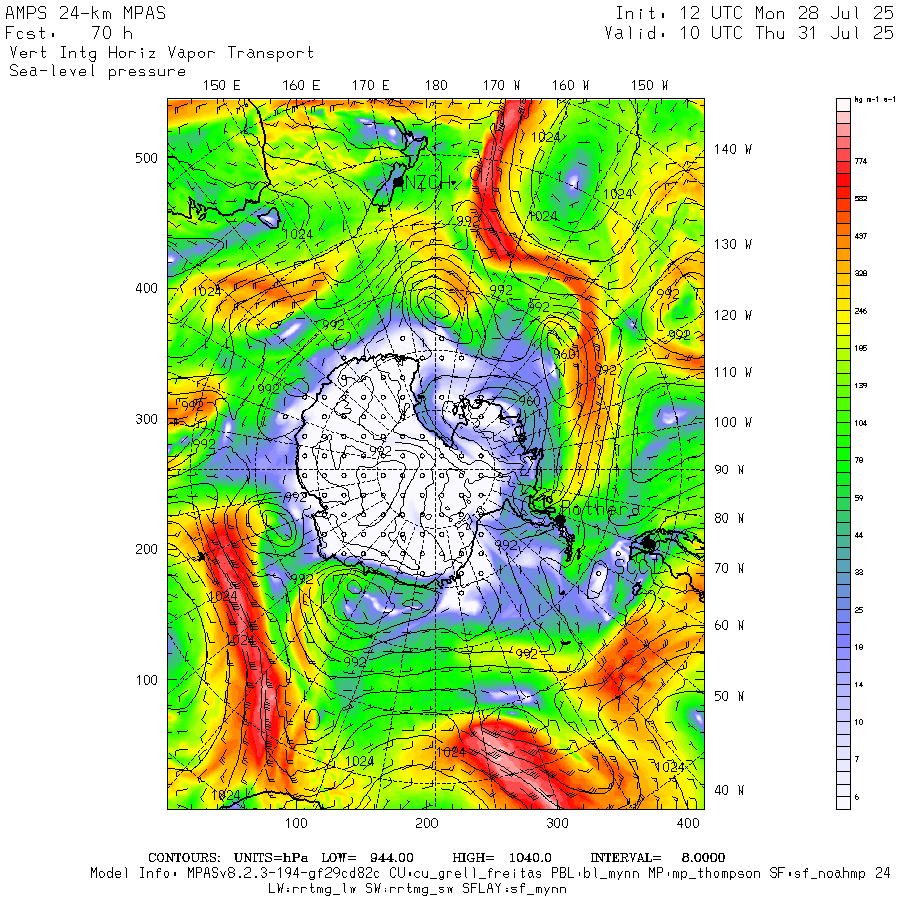Click the '180' longitude label

pos(436,86)
